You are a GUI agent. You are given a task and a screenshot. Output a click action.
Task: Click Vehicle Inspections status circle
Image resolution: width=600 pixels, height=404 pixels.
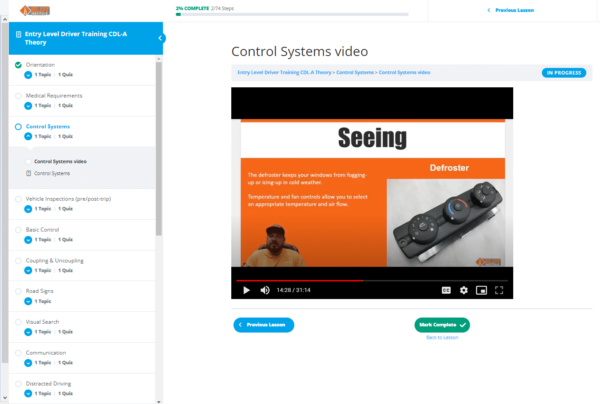[x=18, y=199]
